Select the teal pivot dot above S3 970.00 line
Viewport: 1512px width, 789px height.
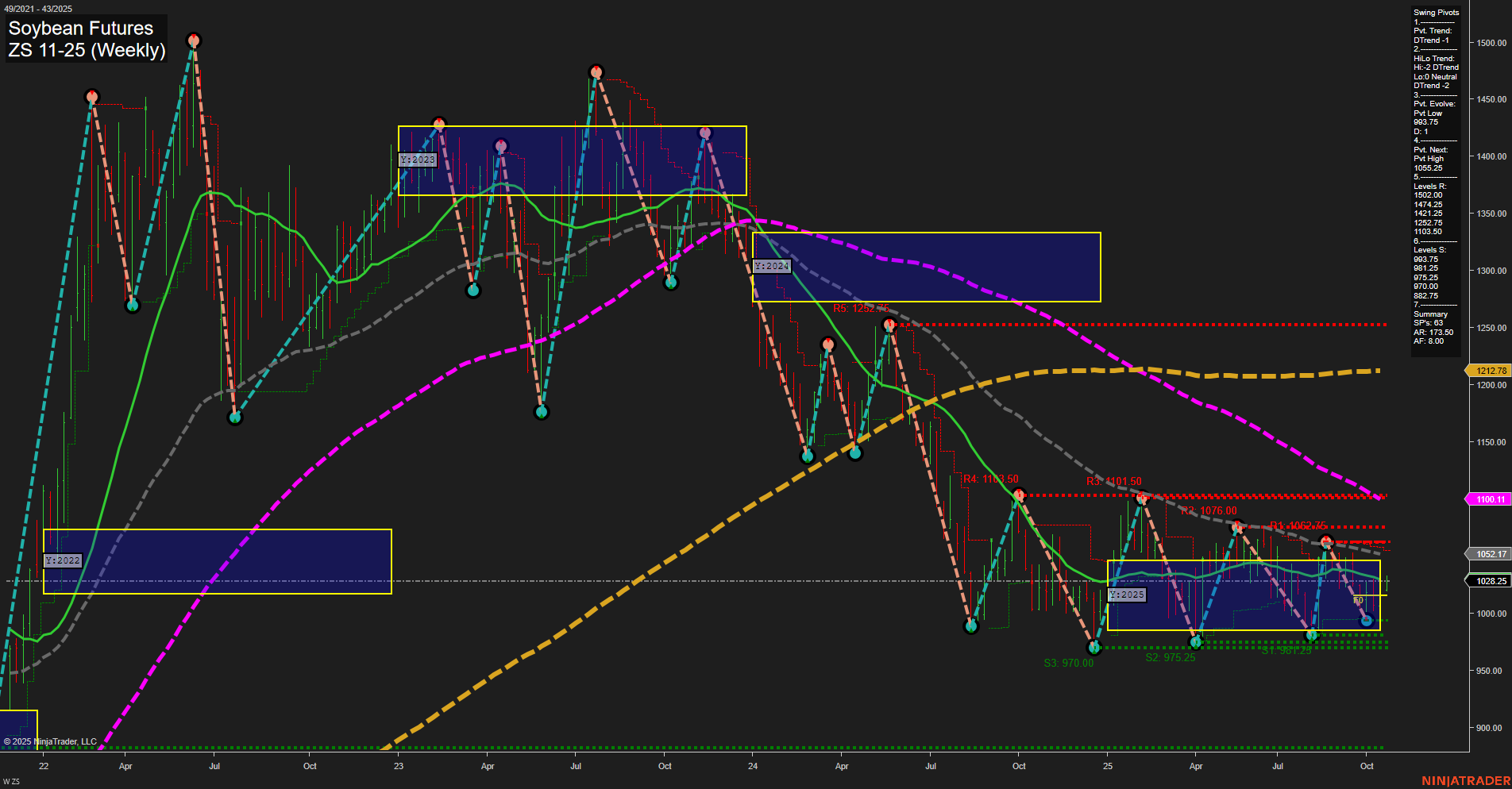coord(1093,649)
